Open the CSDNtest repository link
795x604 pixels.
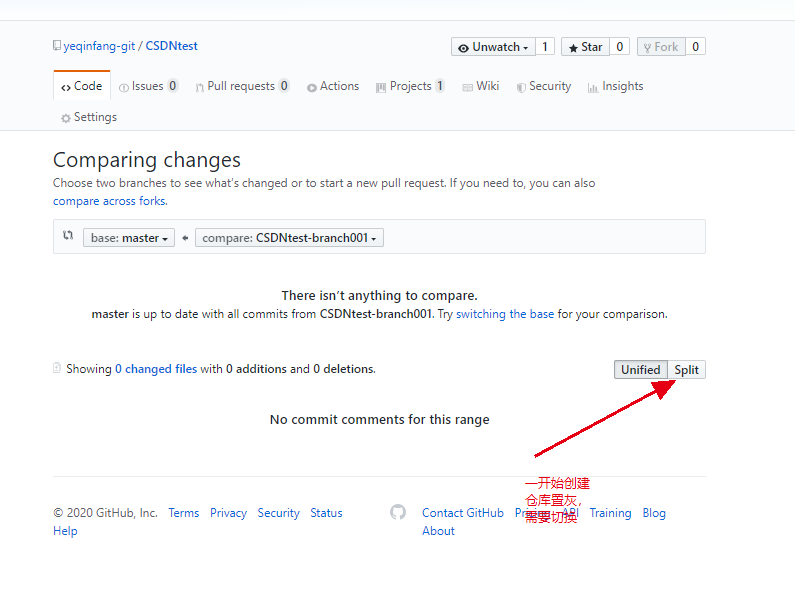pyautogui.click(x=171, y=46)
